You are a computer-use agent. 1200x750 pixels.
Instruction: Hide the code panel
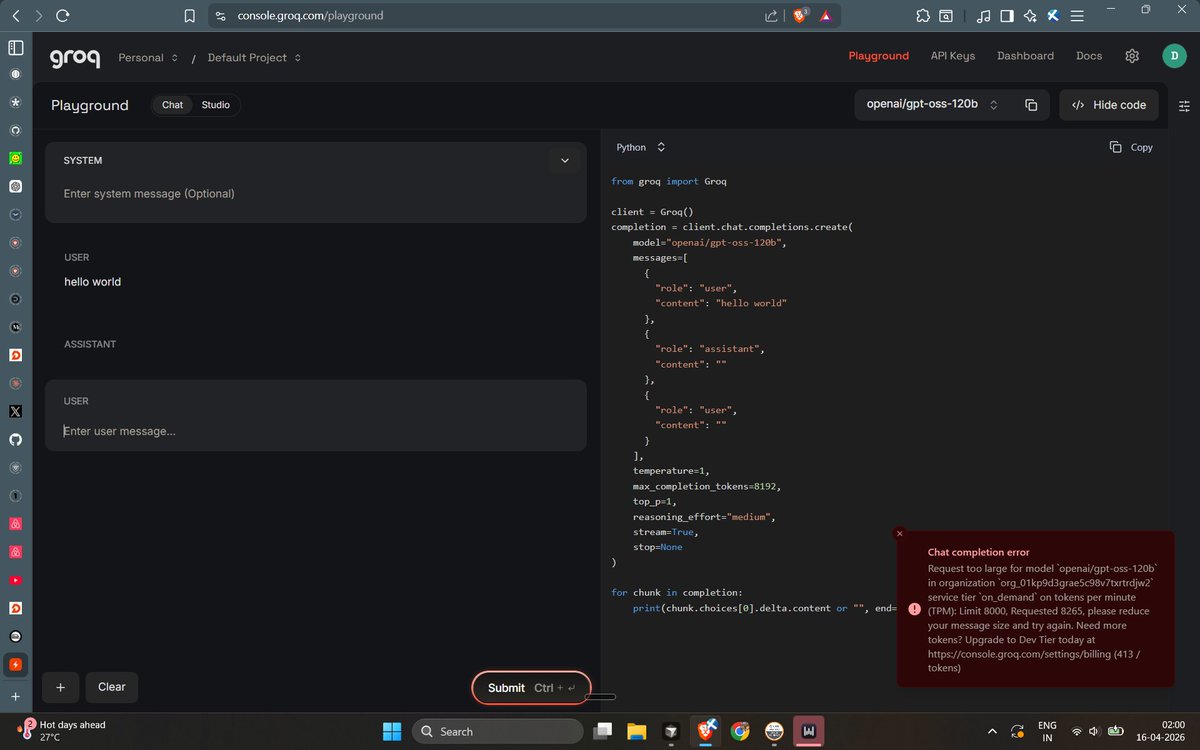[1109, 105]
